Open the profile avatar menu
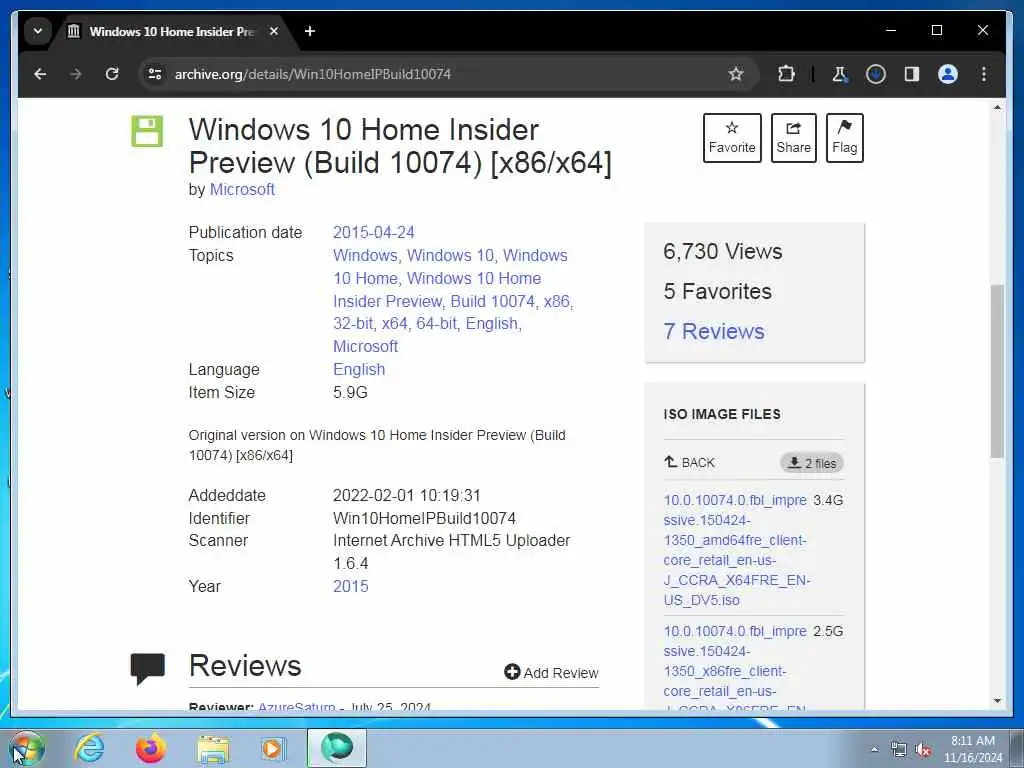The width and height of the screenshot is (1024, 768). [x=948, y=74]
